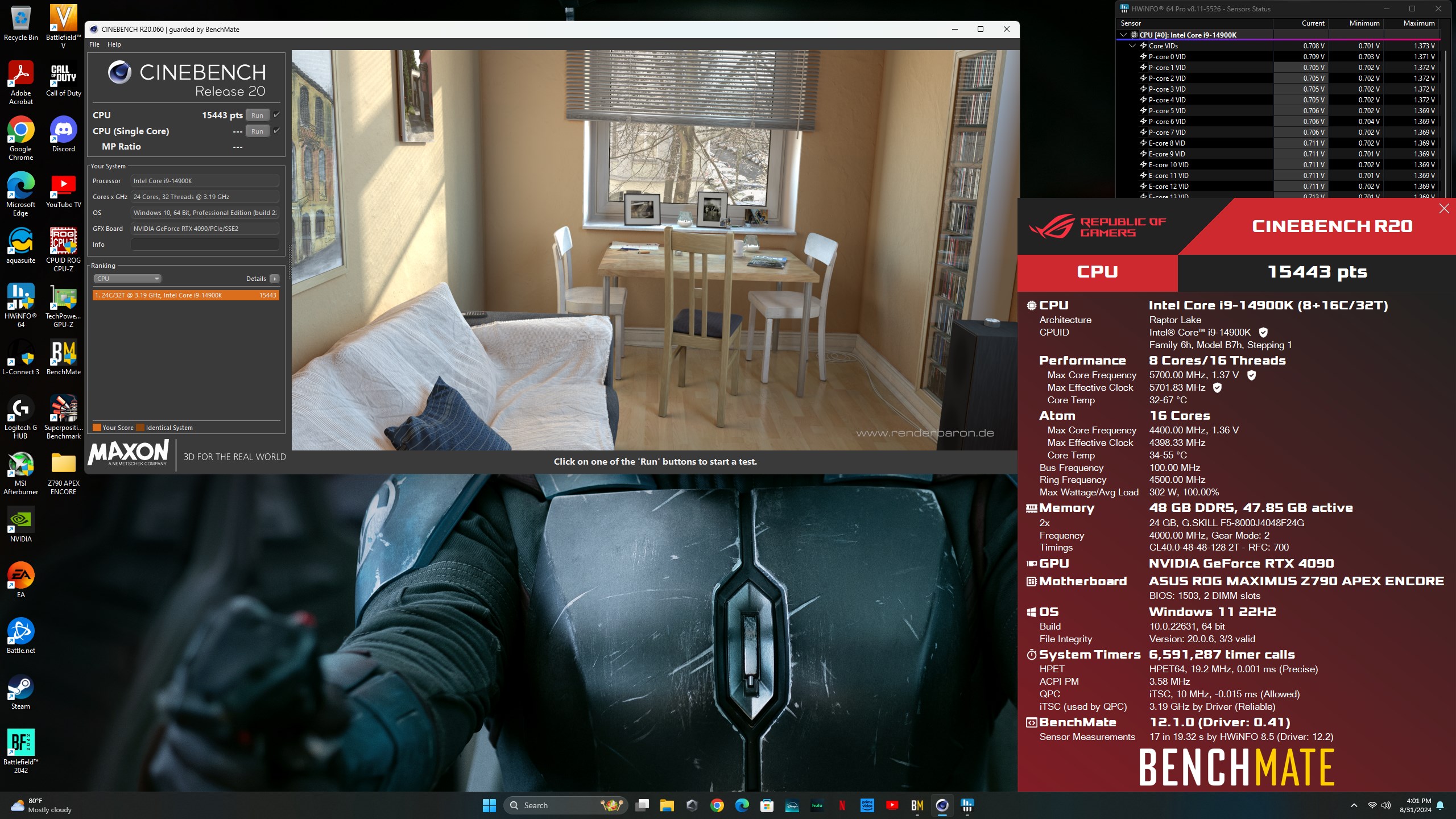Open Steam desktop shortcut

pyautogui.click(x=21, y=692)
